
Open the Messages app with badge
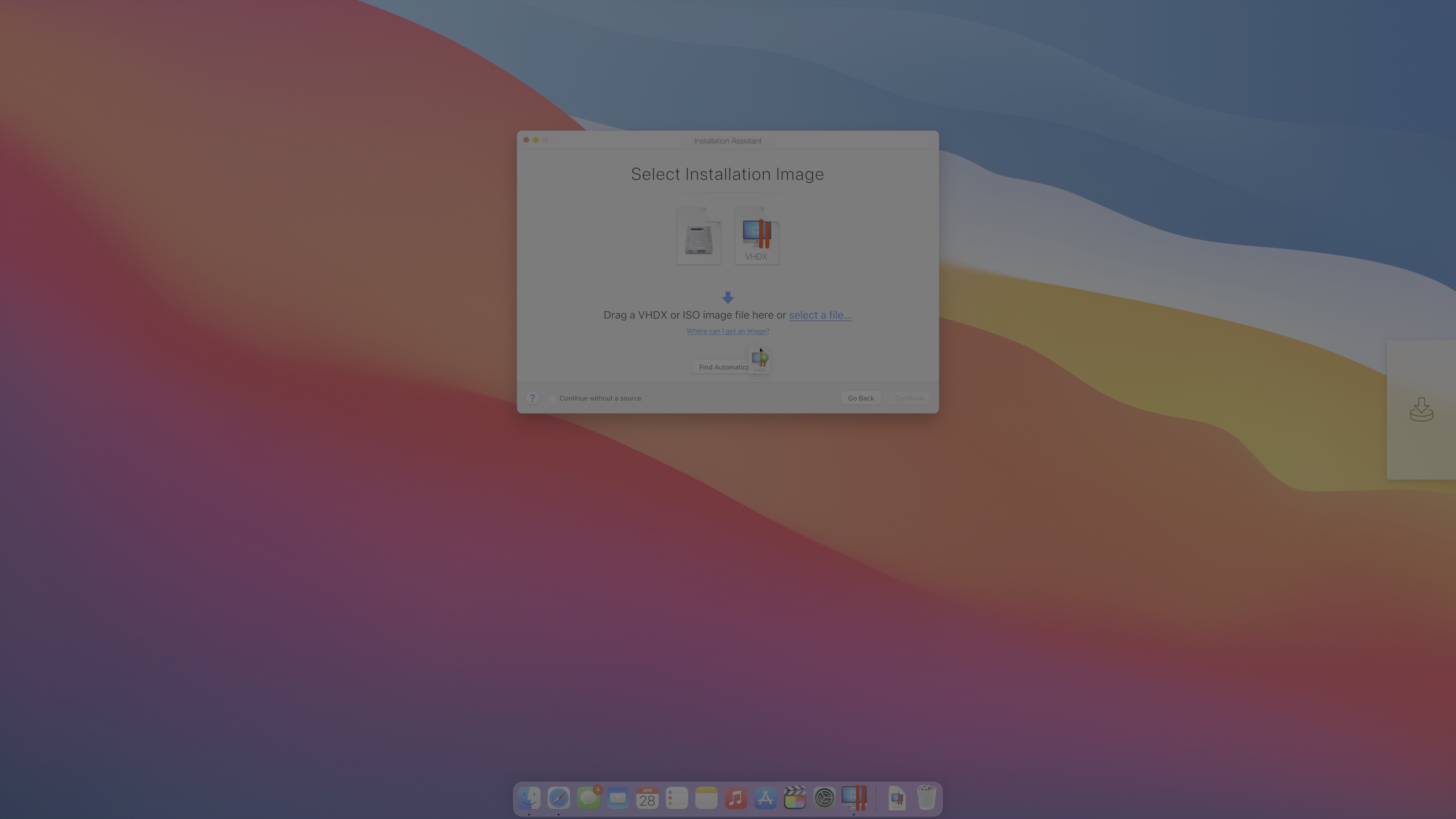(588, 798)
